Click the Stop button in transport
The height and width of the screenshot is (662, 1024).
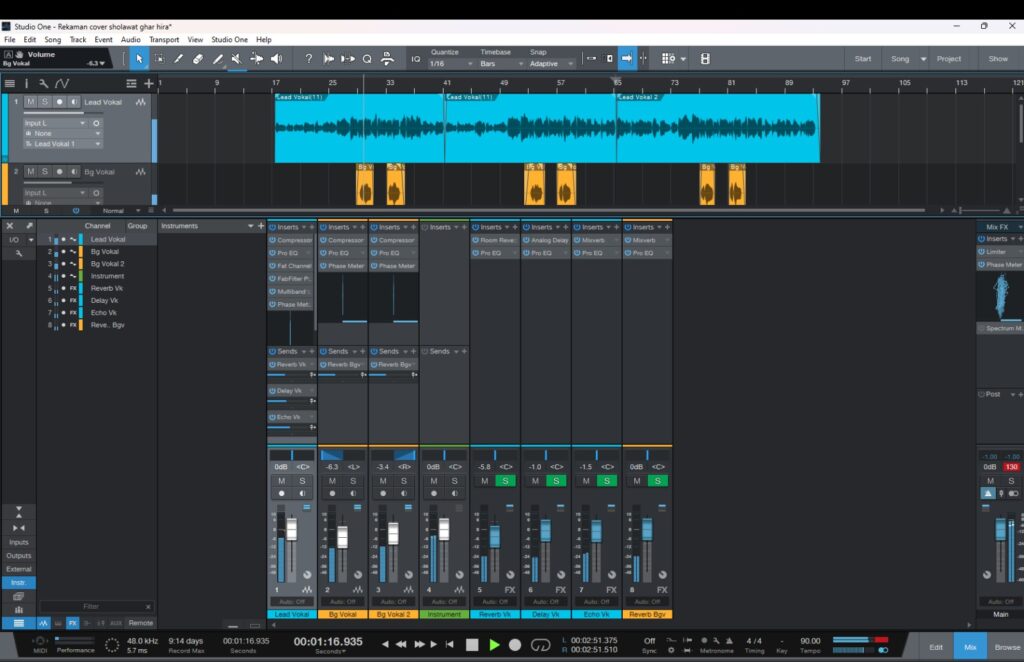coord(472,645)
